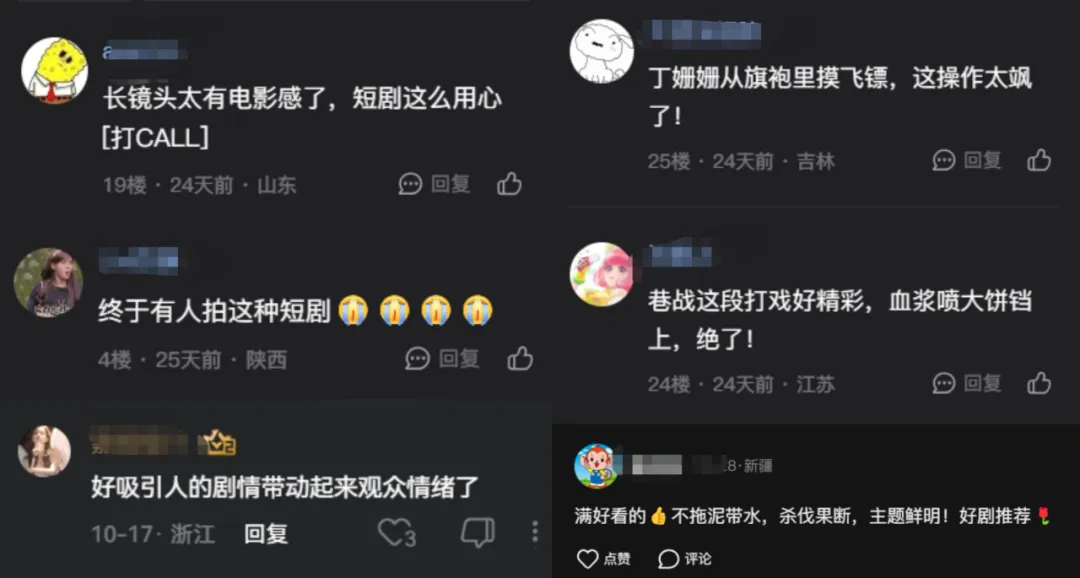Like the 19楼 comment about 长镜头
The image size is (1080, 578).
pyautogui.click(x=509, y=184)
